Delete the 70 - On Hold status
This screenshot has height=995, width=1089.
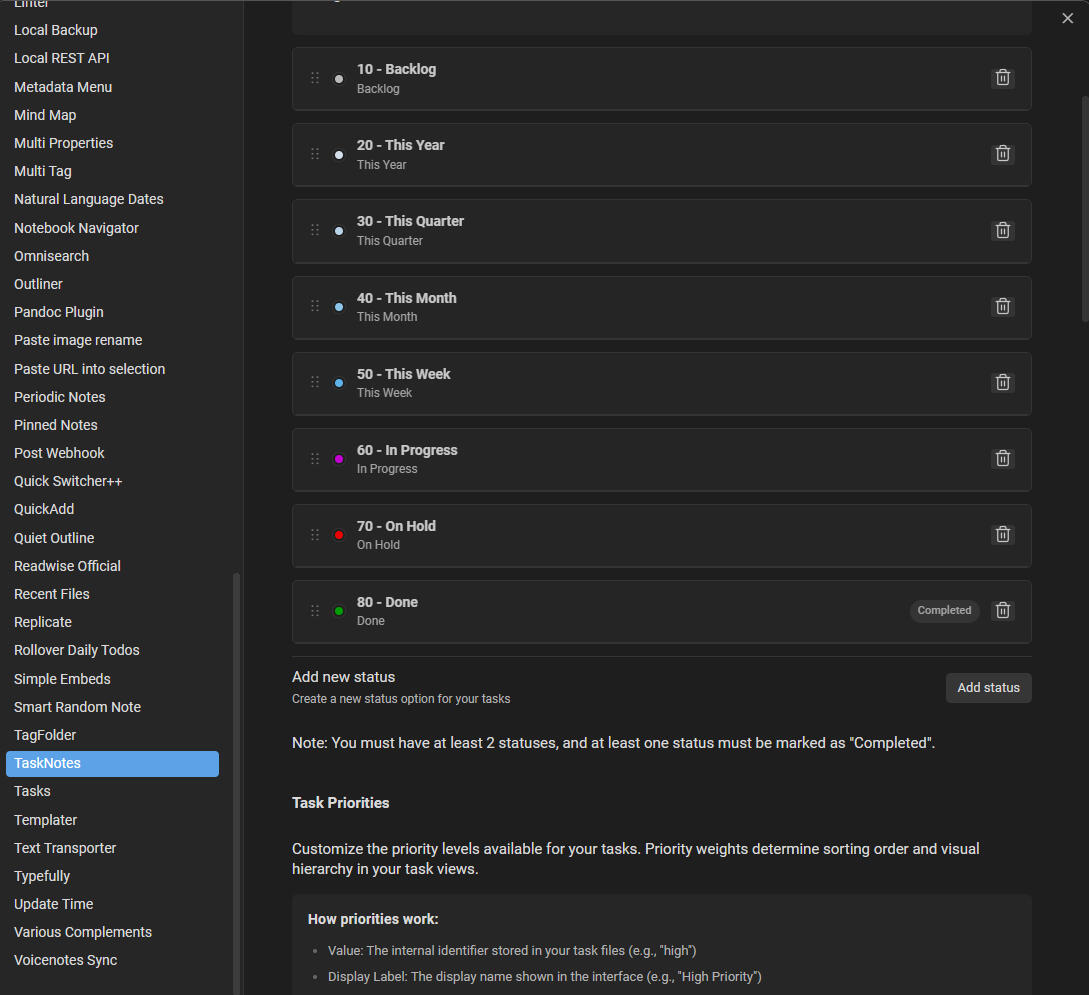1002,535
